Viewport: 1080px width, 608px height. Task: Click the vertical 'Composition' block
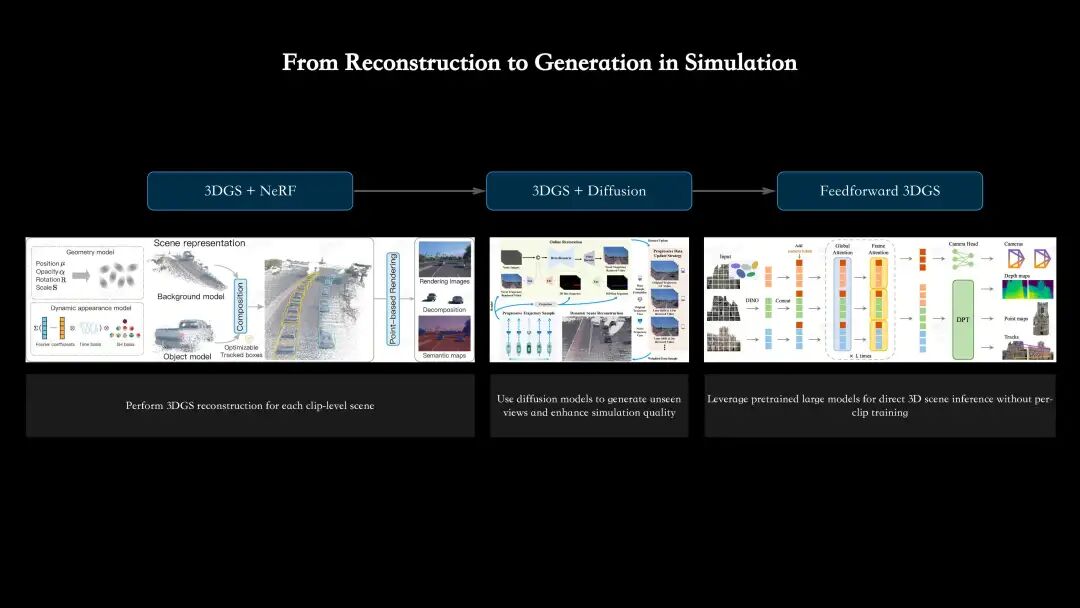click(240, 306)
